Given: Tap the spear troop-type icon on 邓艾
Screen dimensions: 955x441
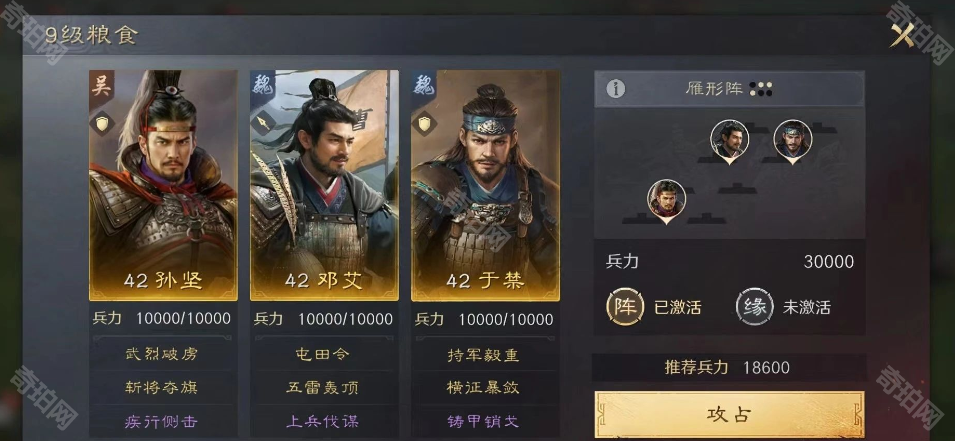Looking at the screenshot, I should tap(263, 124).
